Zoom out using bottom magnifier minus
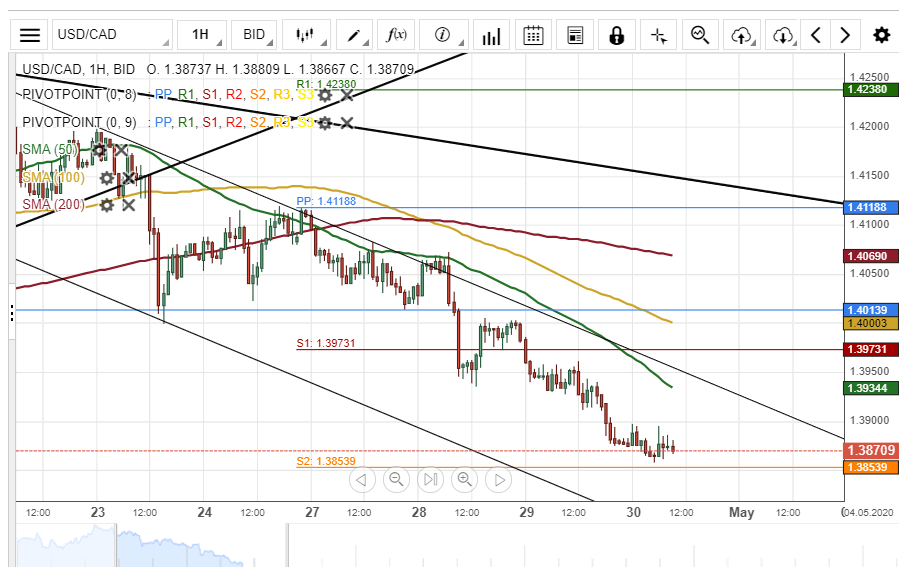This screenshot has height=574, width=908. point(396,480)
